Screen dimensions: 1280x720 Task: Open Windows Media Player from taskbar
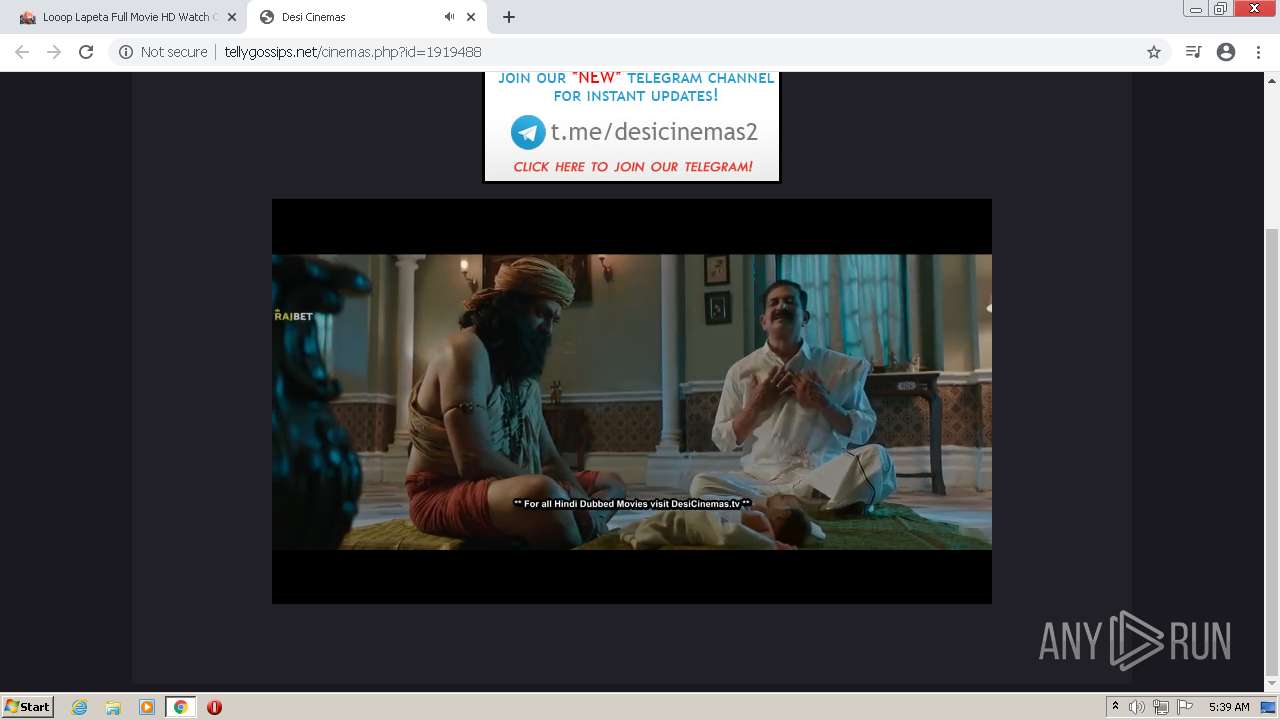(147, 707)
